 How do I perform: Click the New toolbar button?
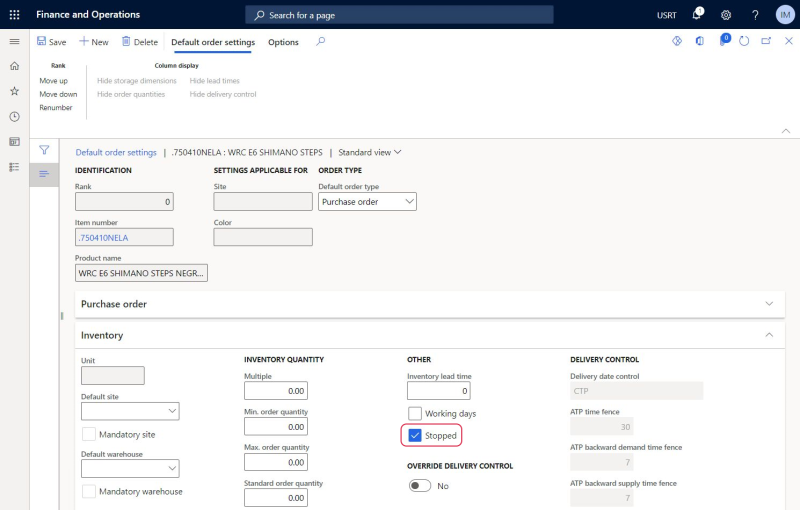(x=94, y=42)
